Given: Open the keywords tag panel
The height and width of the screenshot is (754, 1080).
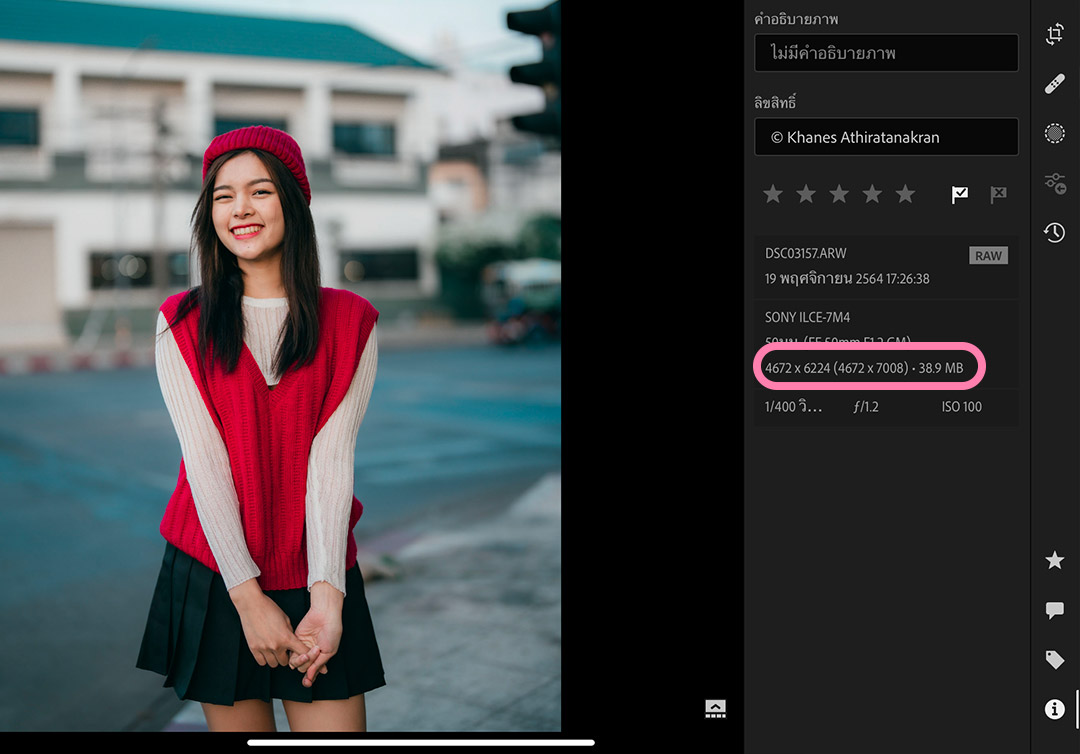Looking at the screenshot, I should click(1055, 659).
